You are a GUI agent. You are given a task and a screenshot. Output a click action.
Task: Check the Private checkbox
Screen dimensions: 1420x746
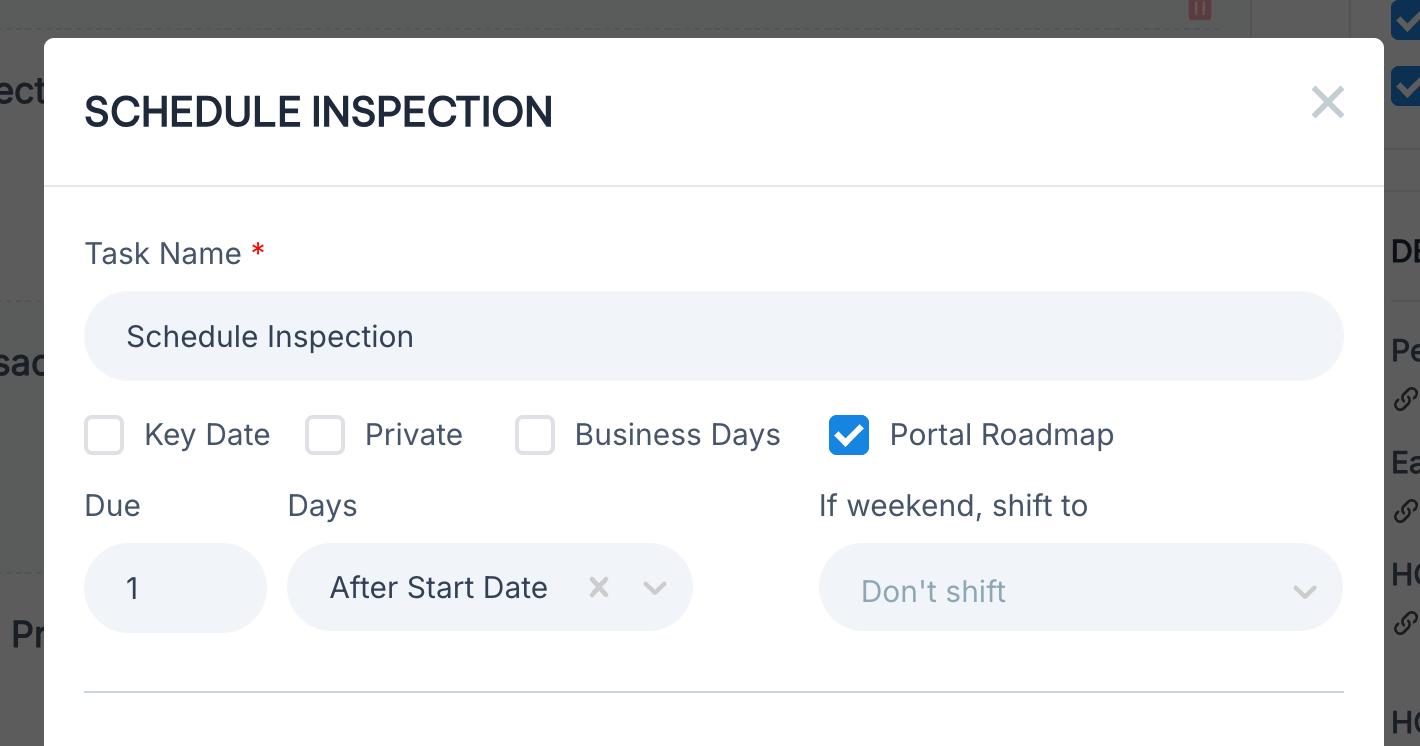(x=325, y=436)
